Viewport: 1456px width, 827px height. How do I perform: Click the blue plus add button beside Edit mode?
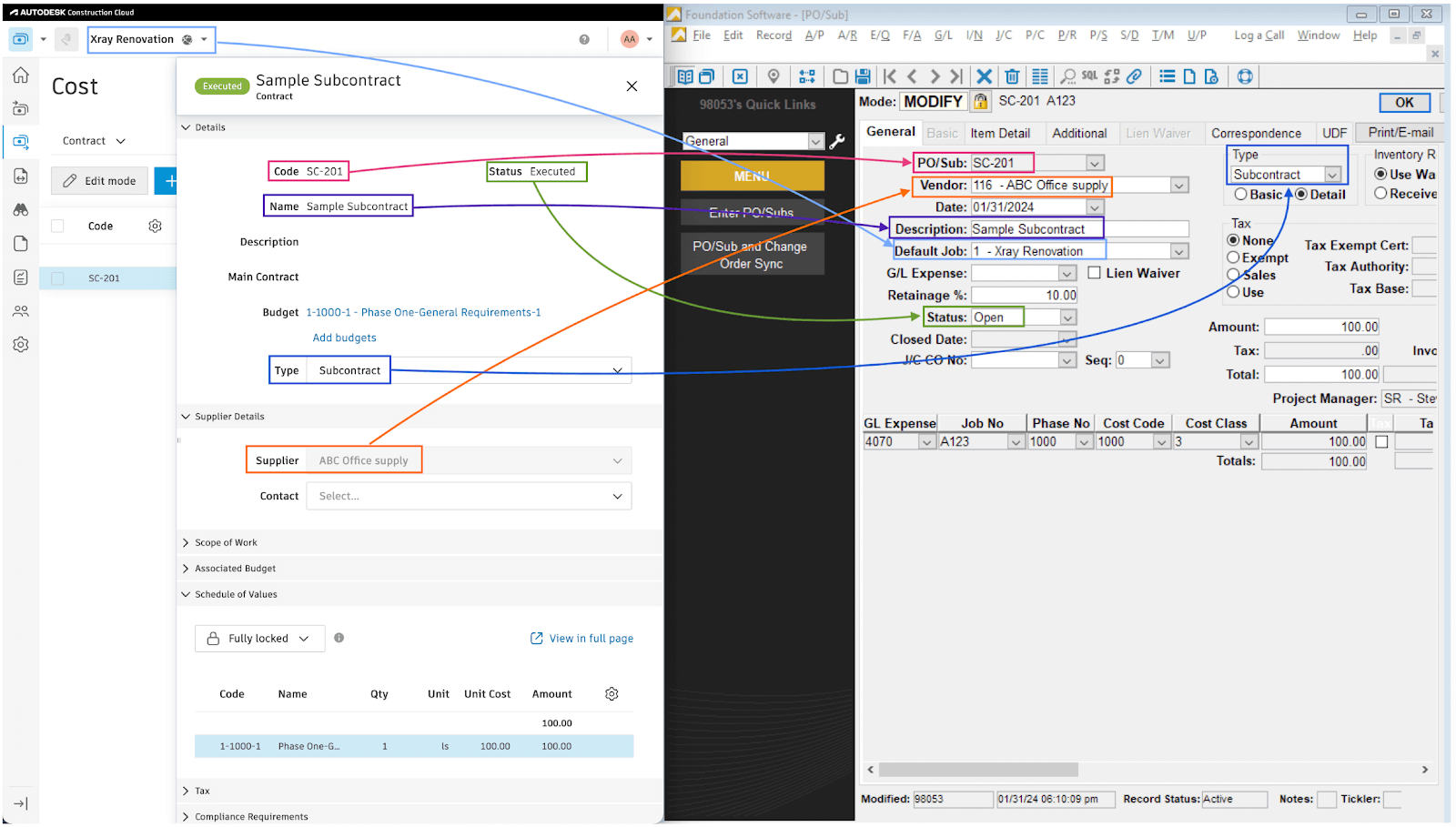[167, 181]
